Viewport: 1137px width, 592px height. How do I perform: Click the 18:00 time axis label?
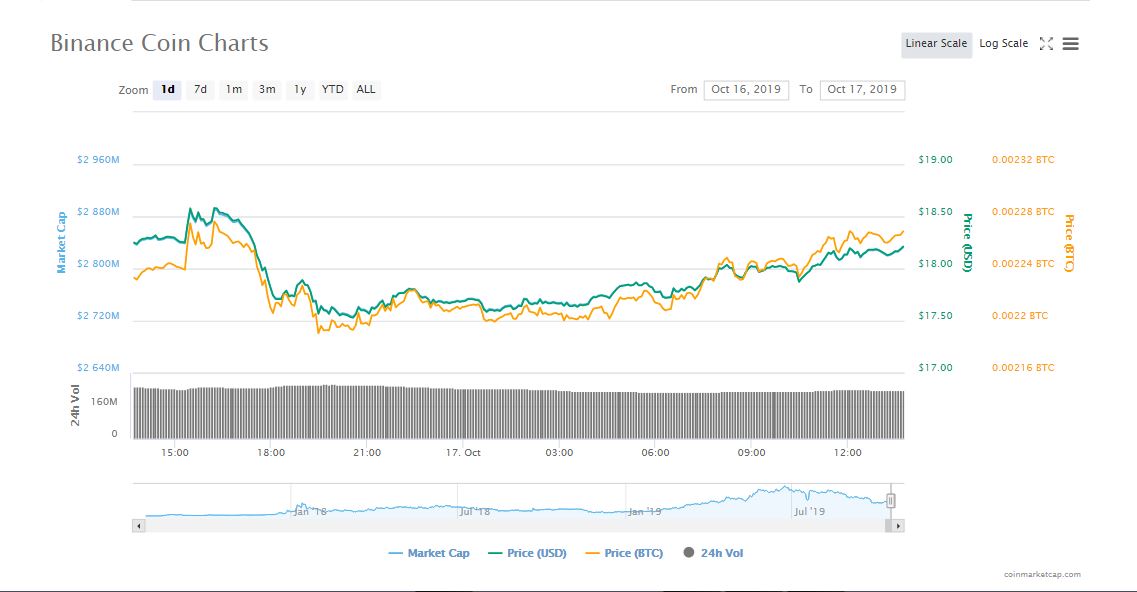[270, 453]
